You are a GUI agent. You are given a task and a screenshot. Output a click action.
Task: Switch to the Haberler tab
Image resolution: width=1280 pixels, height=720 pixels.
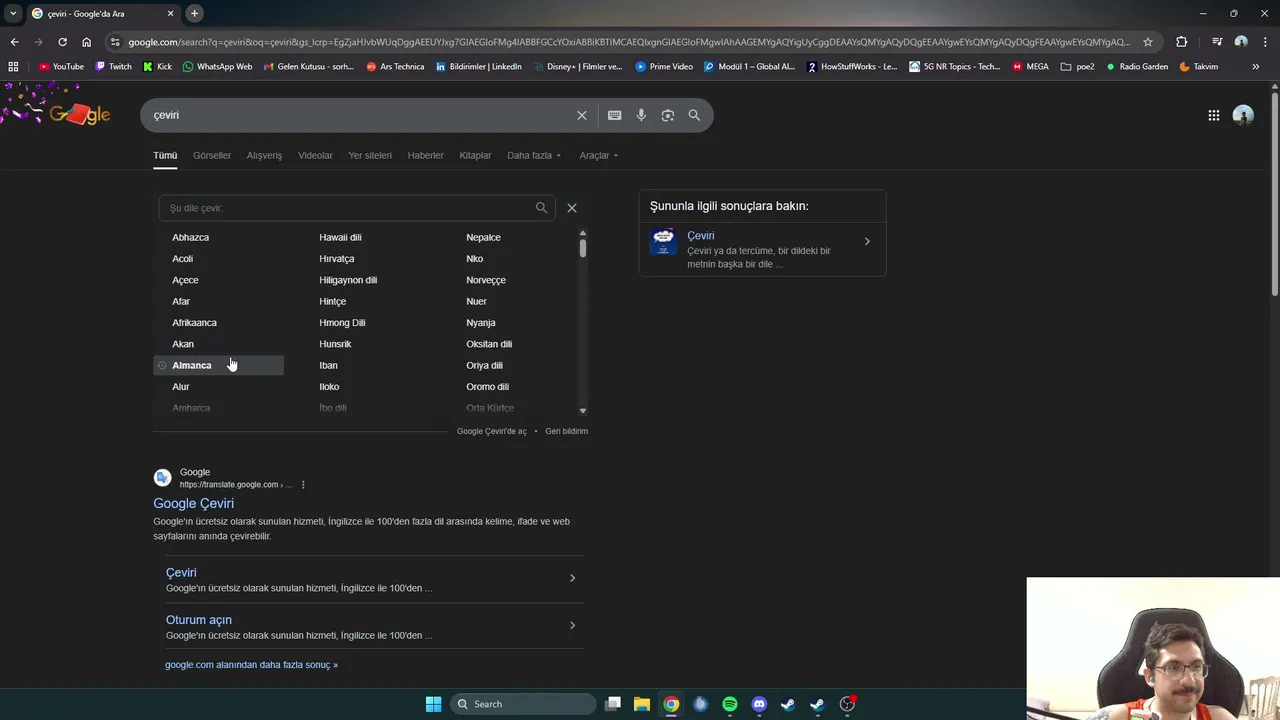[x=425, y=155]
